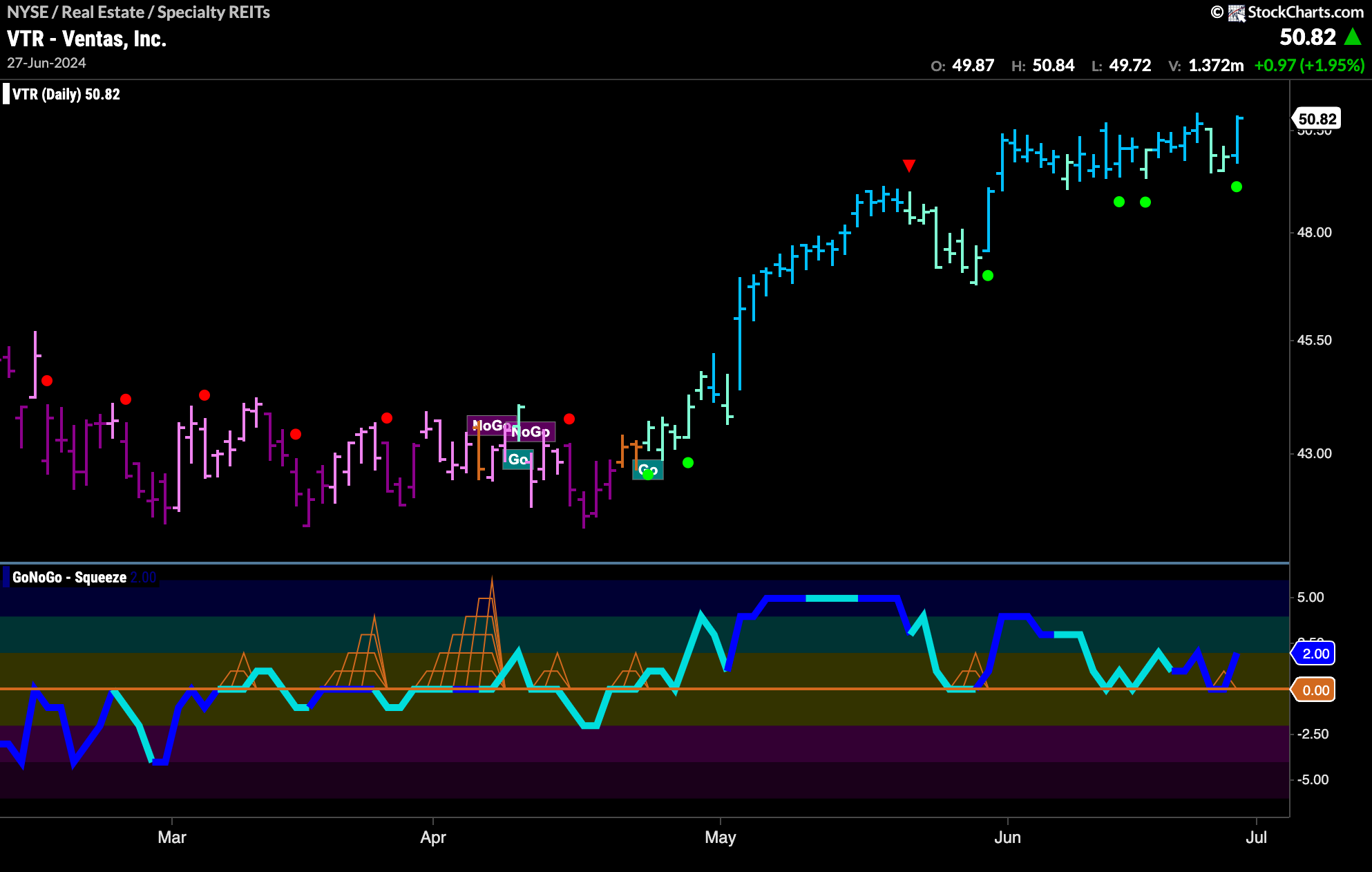Click the 'VTR (Daily) 50.82' legend
The height and width of the screenshot is (872, 1372).
[x=66, y=95]
